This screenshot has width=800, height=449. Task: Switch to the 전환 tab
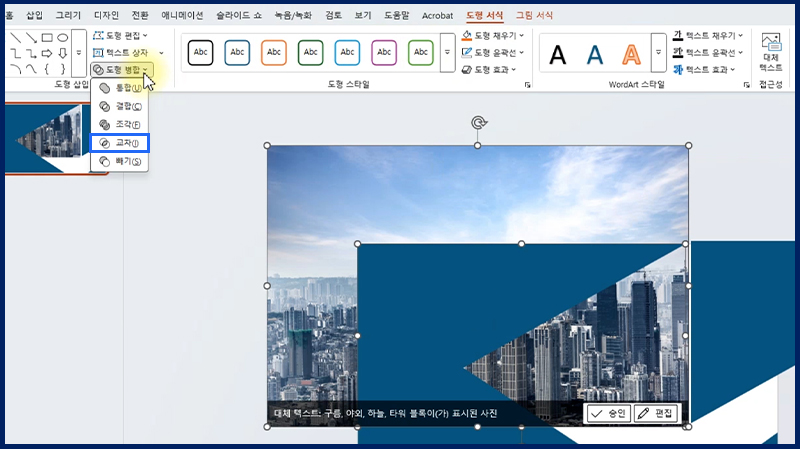[x=140, y=15]
